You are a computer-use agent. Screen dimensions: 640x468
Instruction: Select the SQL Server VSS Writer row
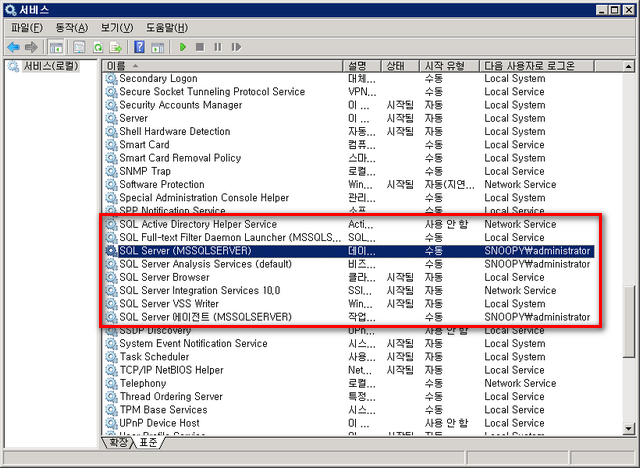coord(349,304)
